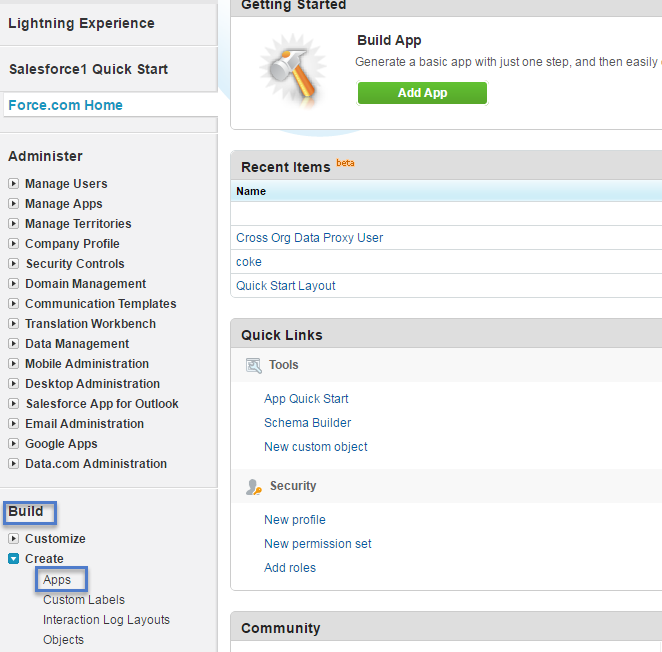The width and height of the screenshot is (662, 652).
Task: Go to Force.com Home
Action: coord(65,105)
